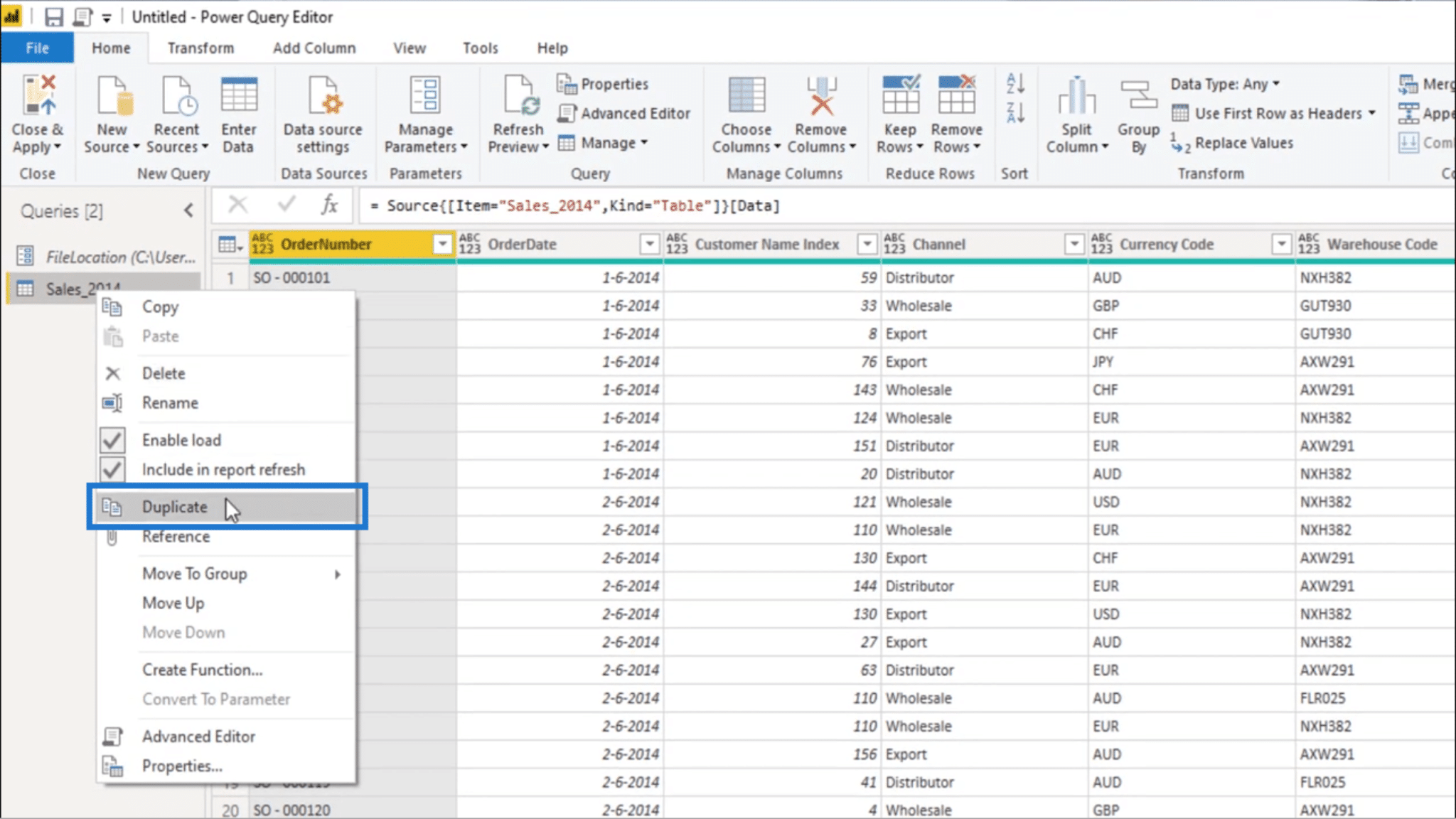Check the OrderNumber column filter

coord(440,244)
